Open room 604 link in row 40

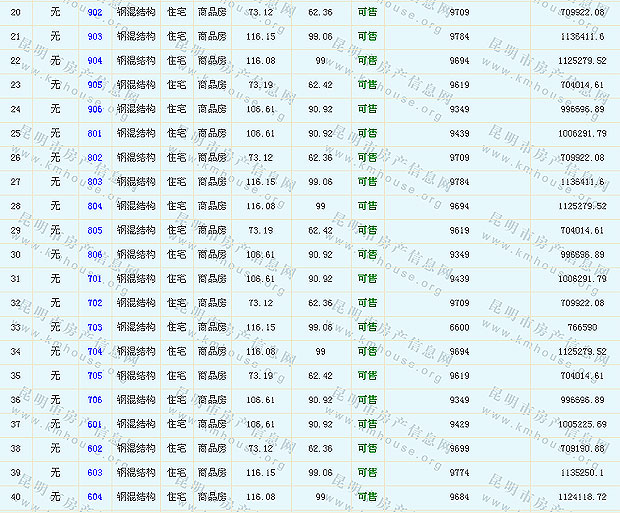95,497
